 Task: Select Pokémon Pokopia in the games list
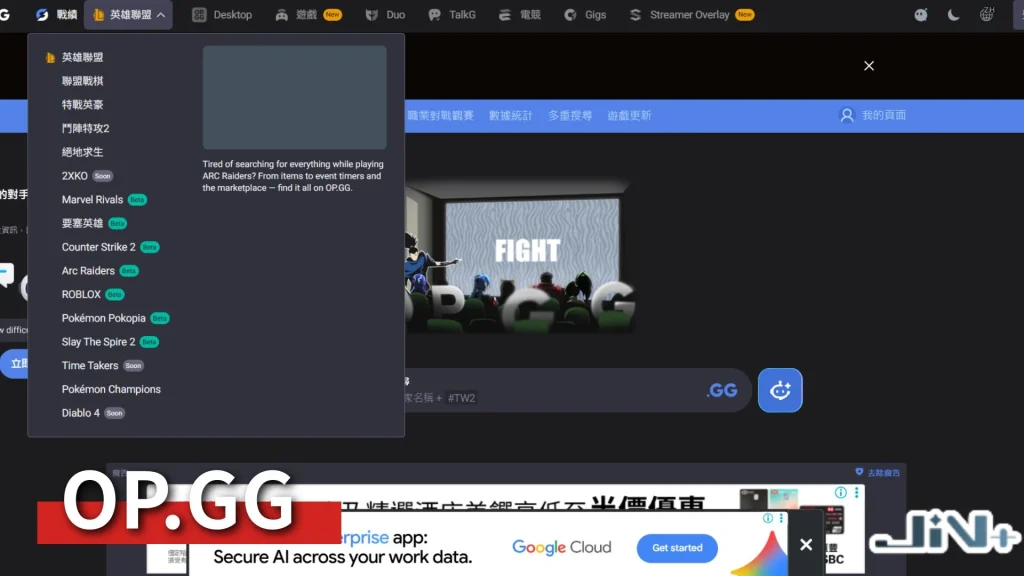[x=104, y=318]
